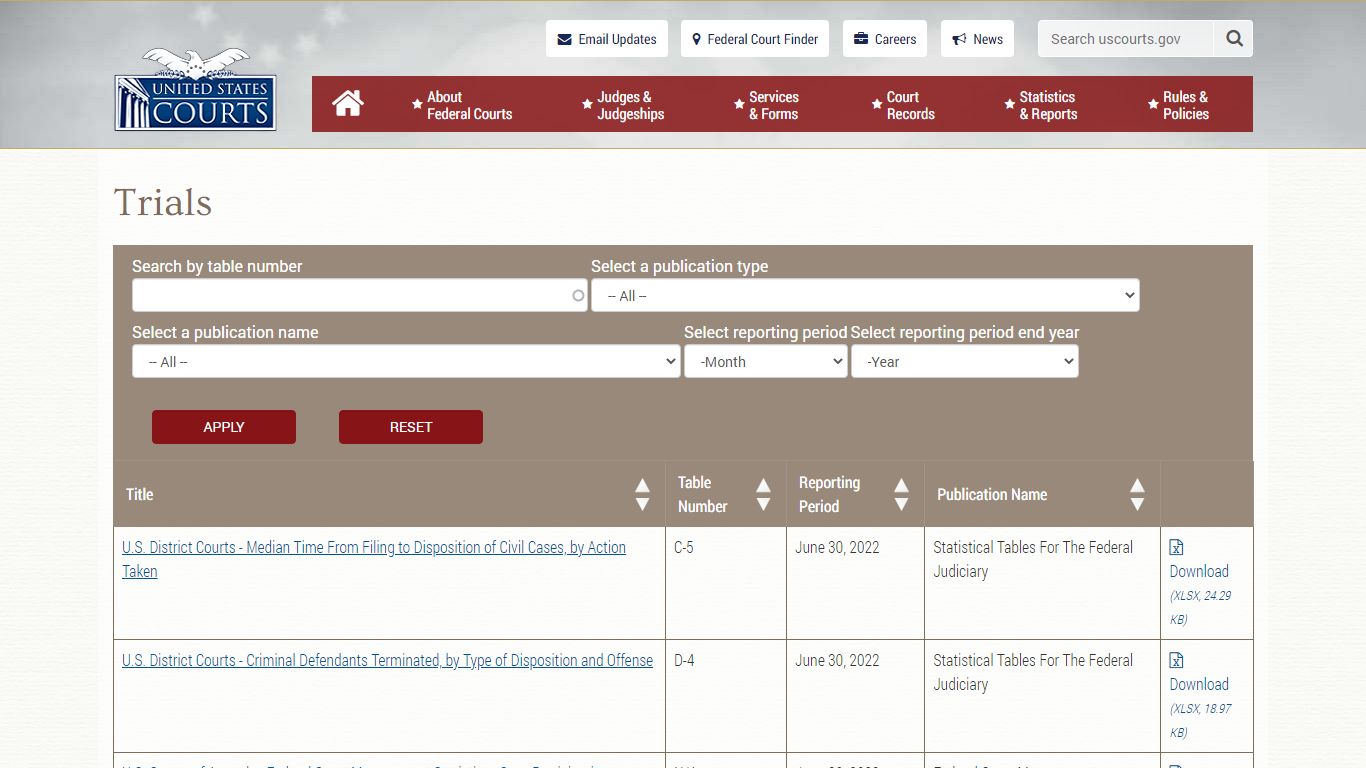Sort by Table Number column arrows
This screenshot has width=1366, height=768.
click(x=763, y=494)
